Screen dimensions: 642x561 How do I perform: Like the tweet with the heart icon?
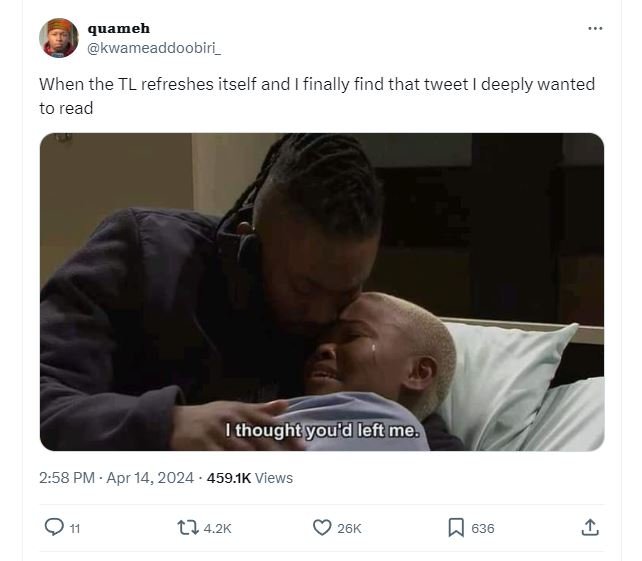pyautogui.click(x=322, y=527)
